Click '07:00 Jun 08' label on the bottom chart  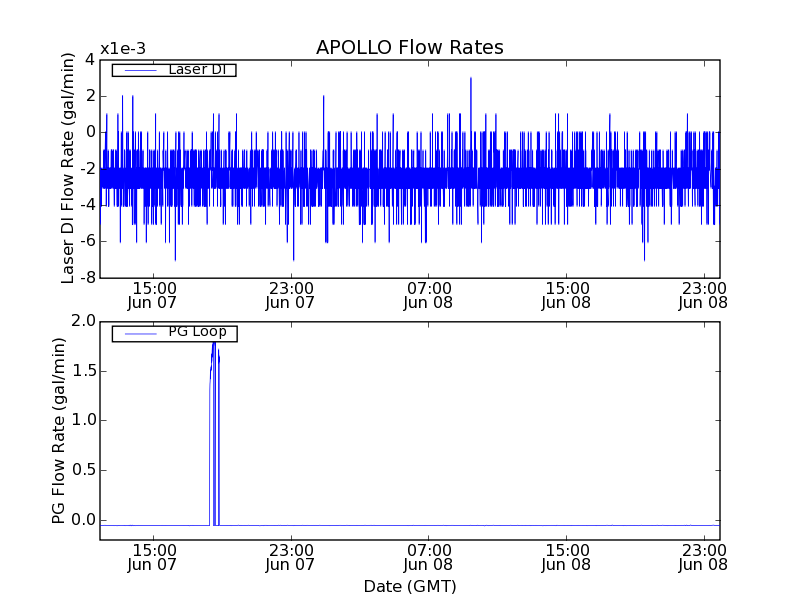(x=428, y=557)
